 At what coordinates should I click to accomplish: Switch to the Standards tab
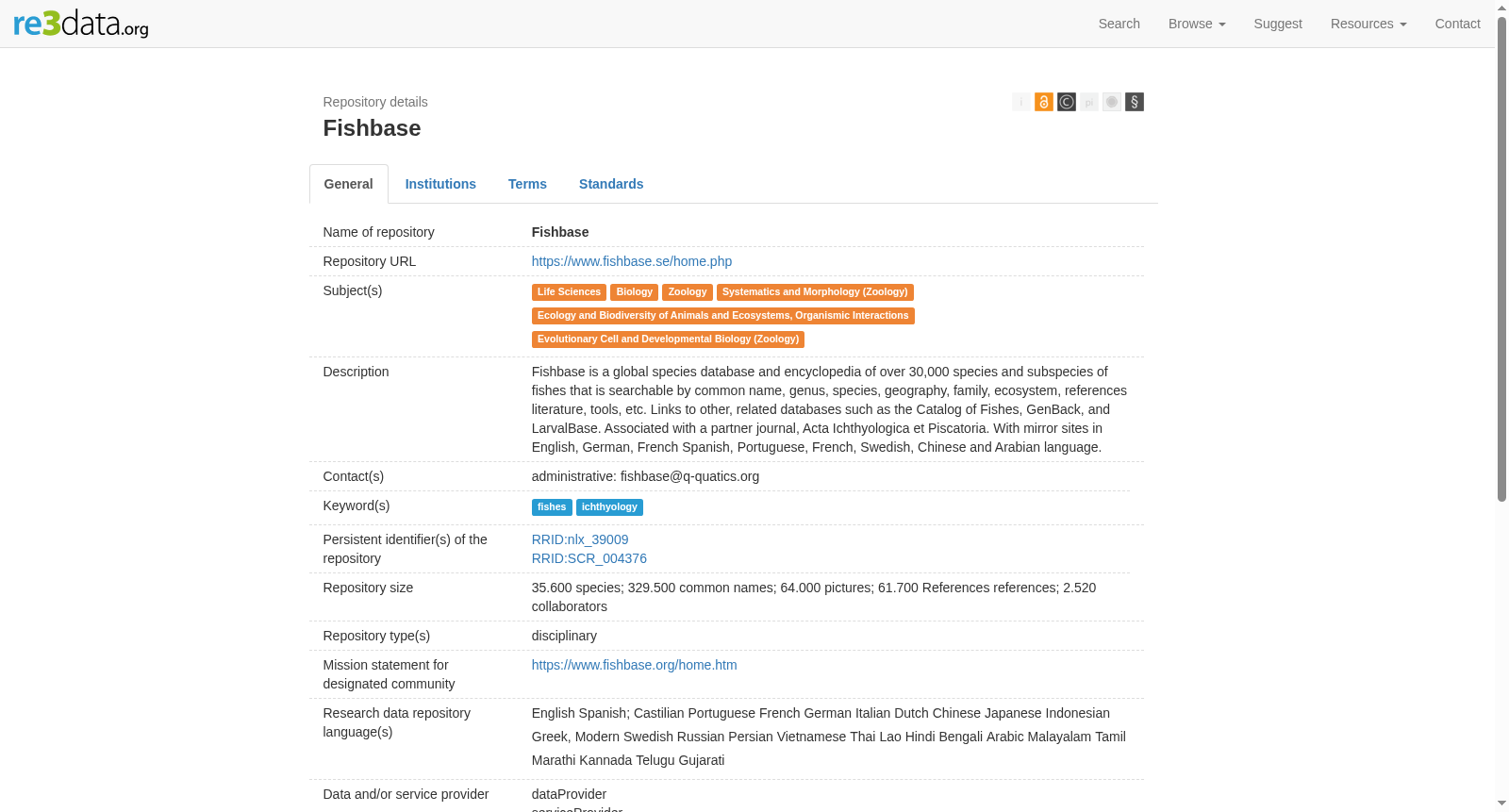pos(611,184)
